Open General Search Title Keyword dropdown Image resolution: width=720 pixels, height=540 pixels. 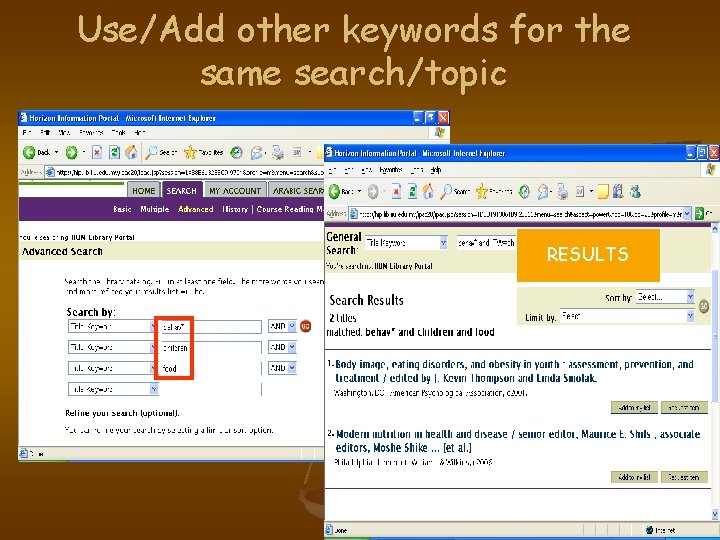tap(443, 243)
